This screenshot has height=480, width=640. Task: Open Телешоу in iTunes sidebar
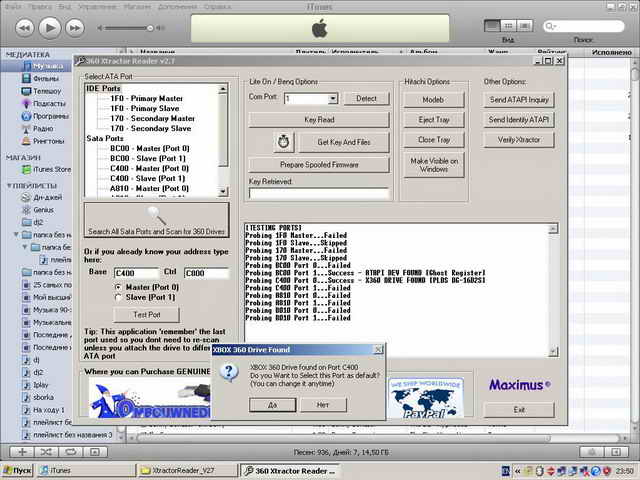pos(41,91)
